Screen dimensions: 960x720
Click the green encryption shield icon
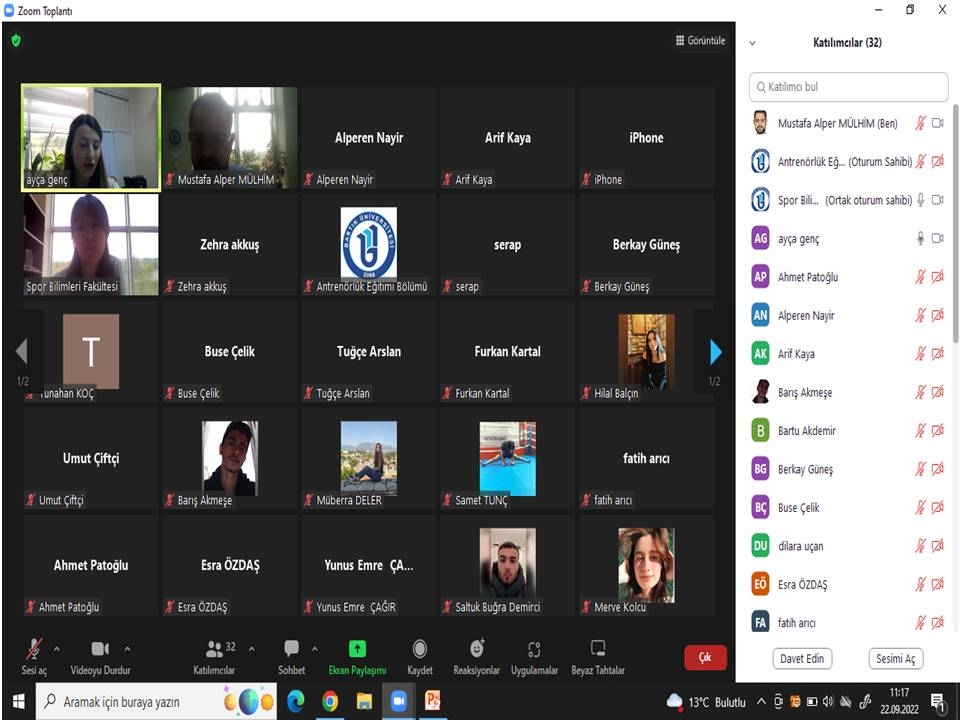click(x=16, y=41)
